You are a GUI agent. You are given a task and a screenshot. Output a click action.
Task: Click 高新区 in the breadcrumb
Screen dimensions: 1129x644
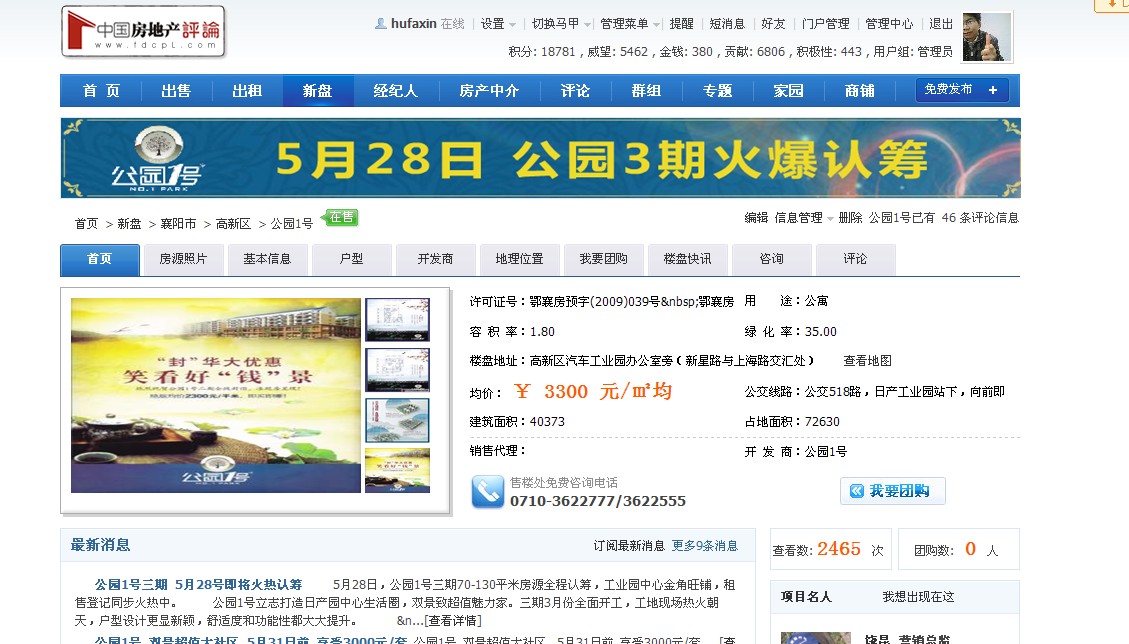(233, 224)
